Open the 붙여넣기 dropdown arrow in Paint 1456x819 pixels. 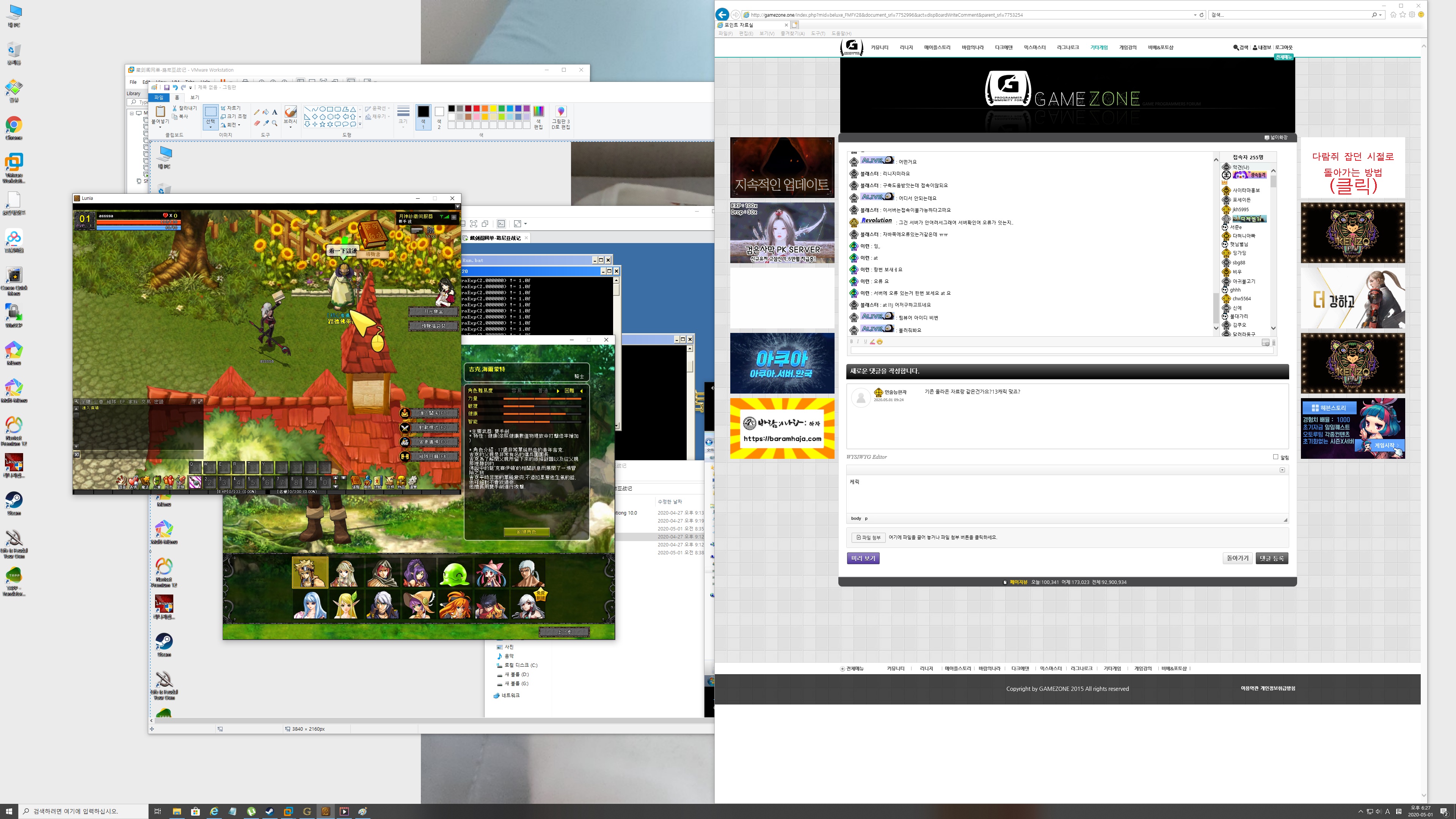pos(160,127)
